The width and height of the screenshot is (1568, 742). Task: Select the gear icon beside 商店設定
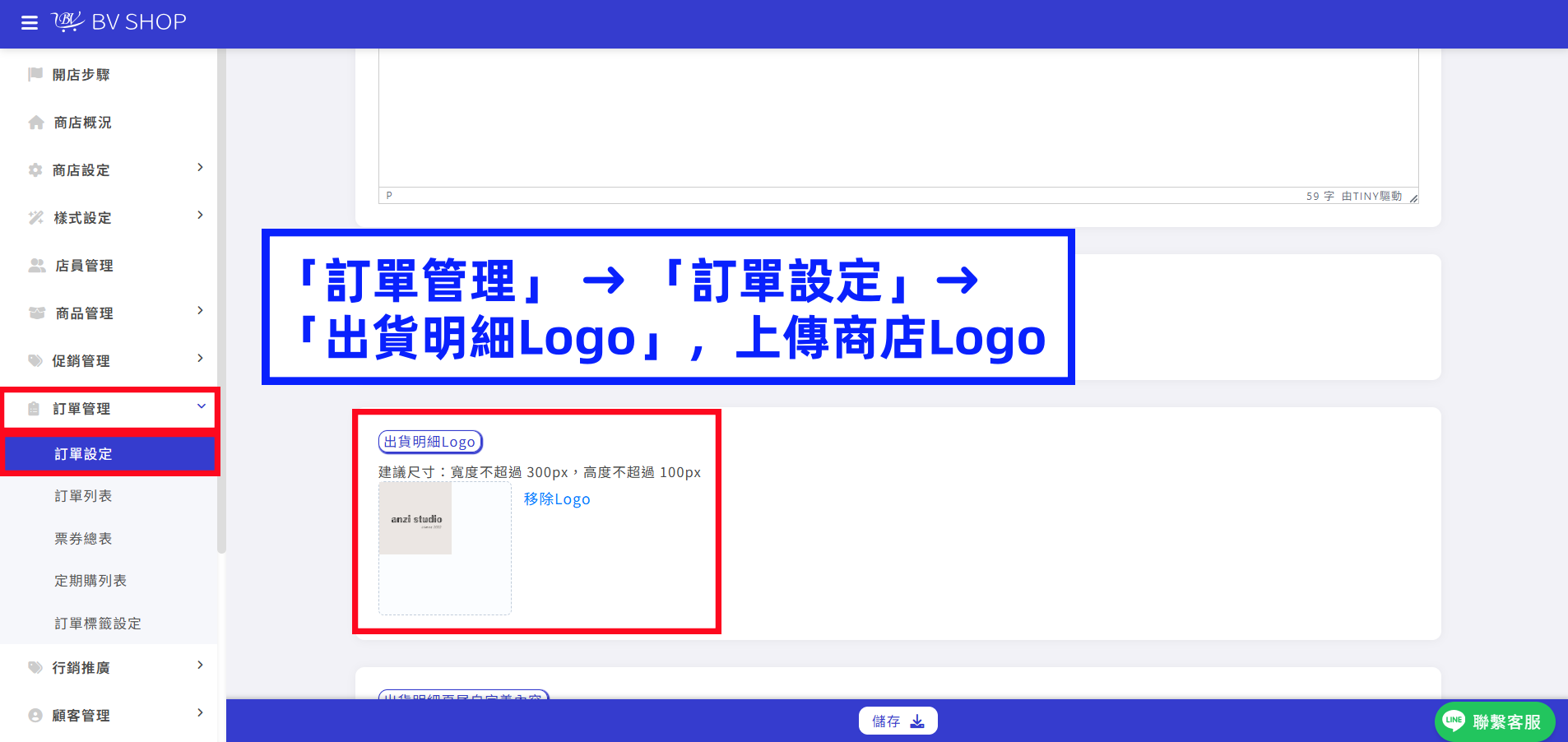pos(35,170)
